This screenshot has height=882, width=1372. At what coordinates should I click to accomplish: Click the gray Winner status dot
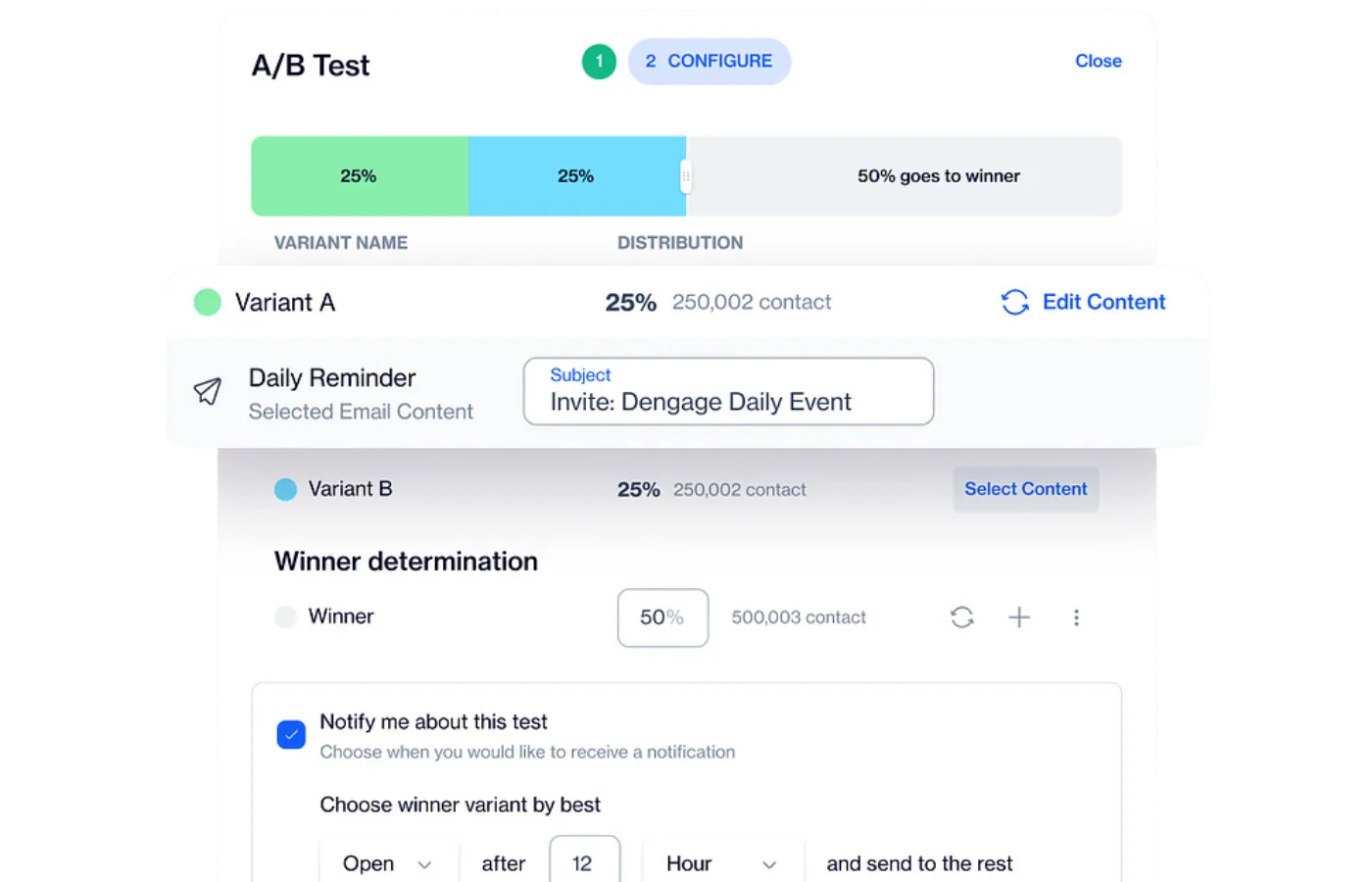285,616
